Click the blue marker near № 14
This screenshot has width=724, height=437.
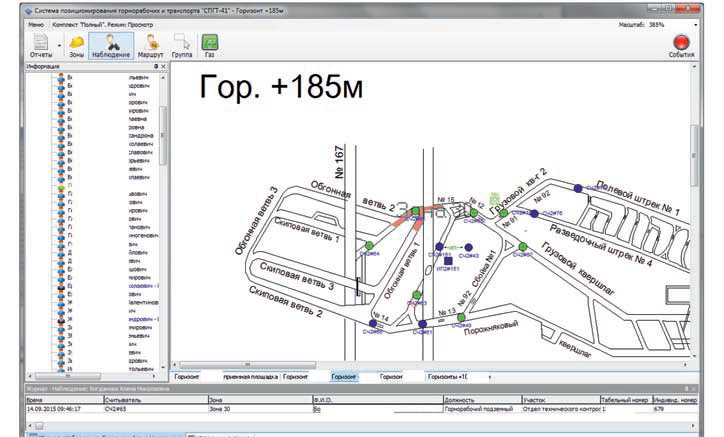pos(373,324)
